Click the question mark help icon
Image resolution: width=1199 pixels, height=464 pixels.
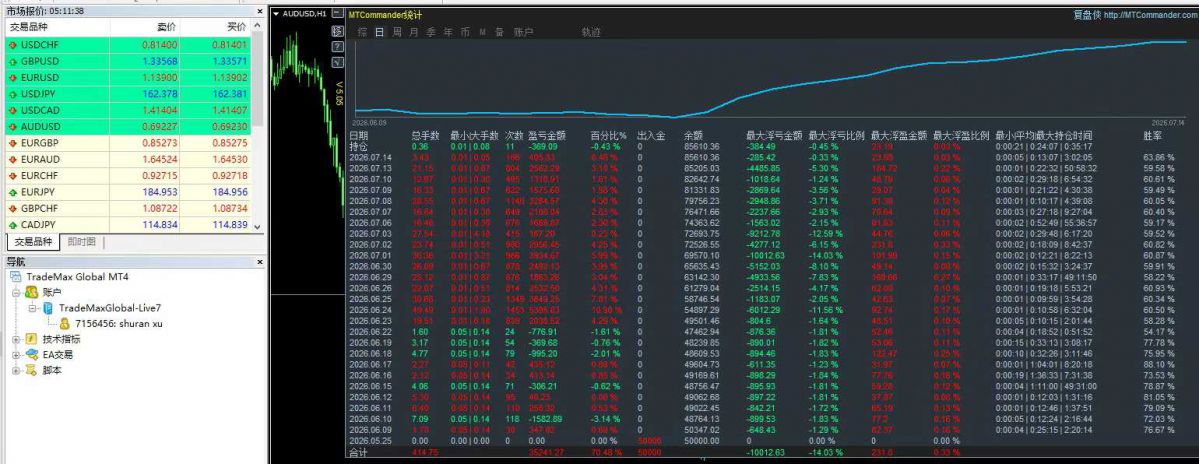(x=337, y=47)
